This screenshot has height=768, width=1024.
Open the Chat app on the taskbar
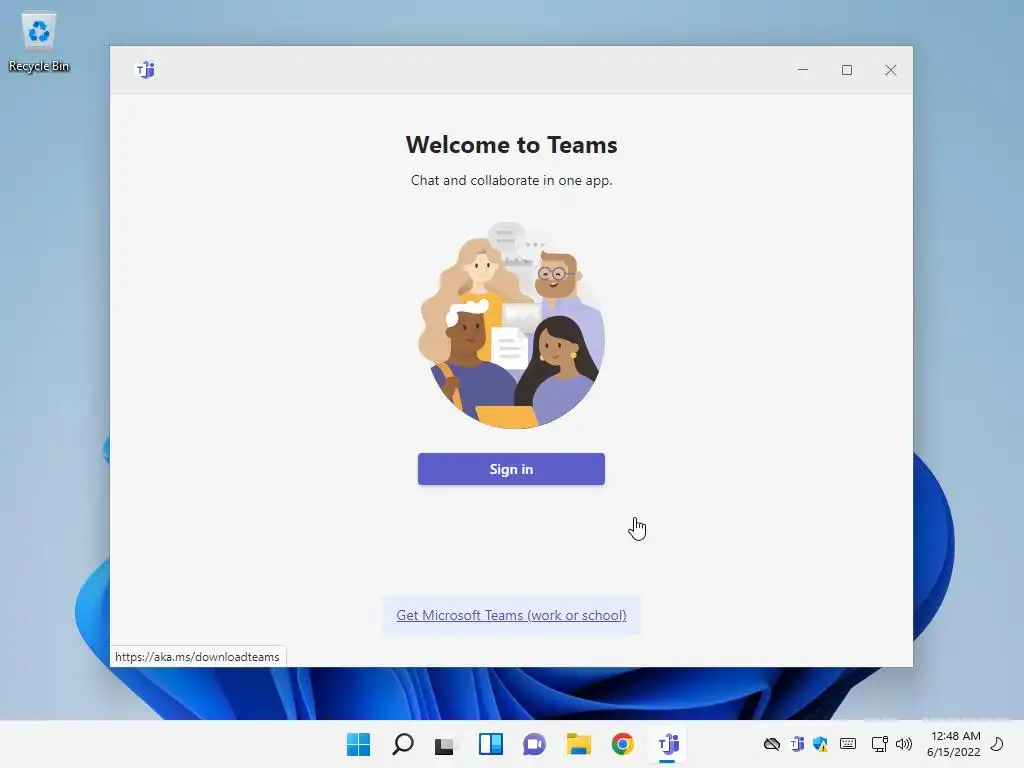coord(534,744)
